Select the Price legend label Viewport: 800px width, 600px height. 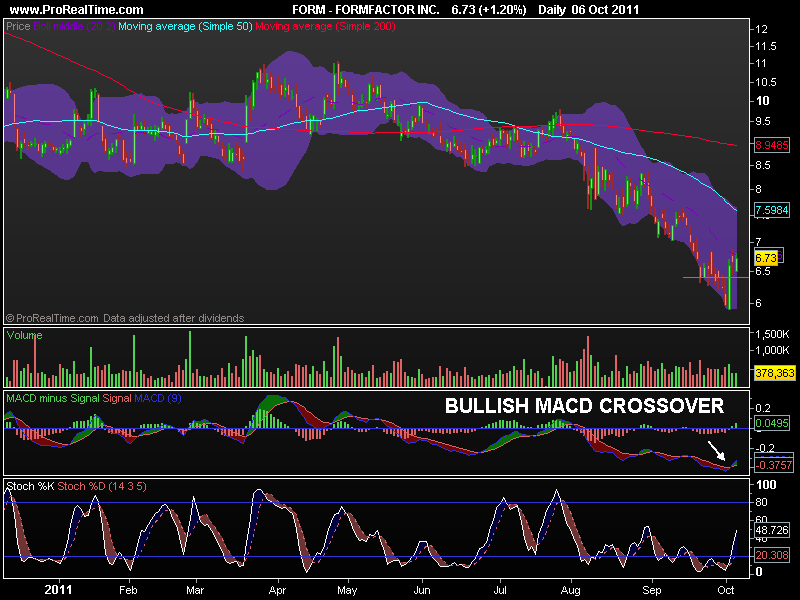[x=18, y=26]
